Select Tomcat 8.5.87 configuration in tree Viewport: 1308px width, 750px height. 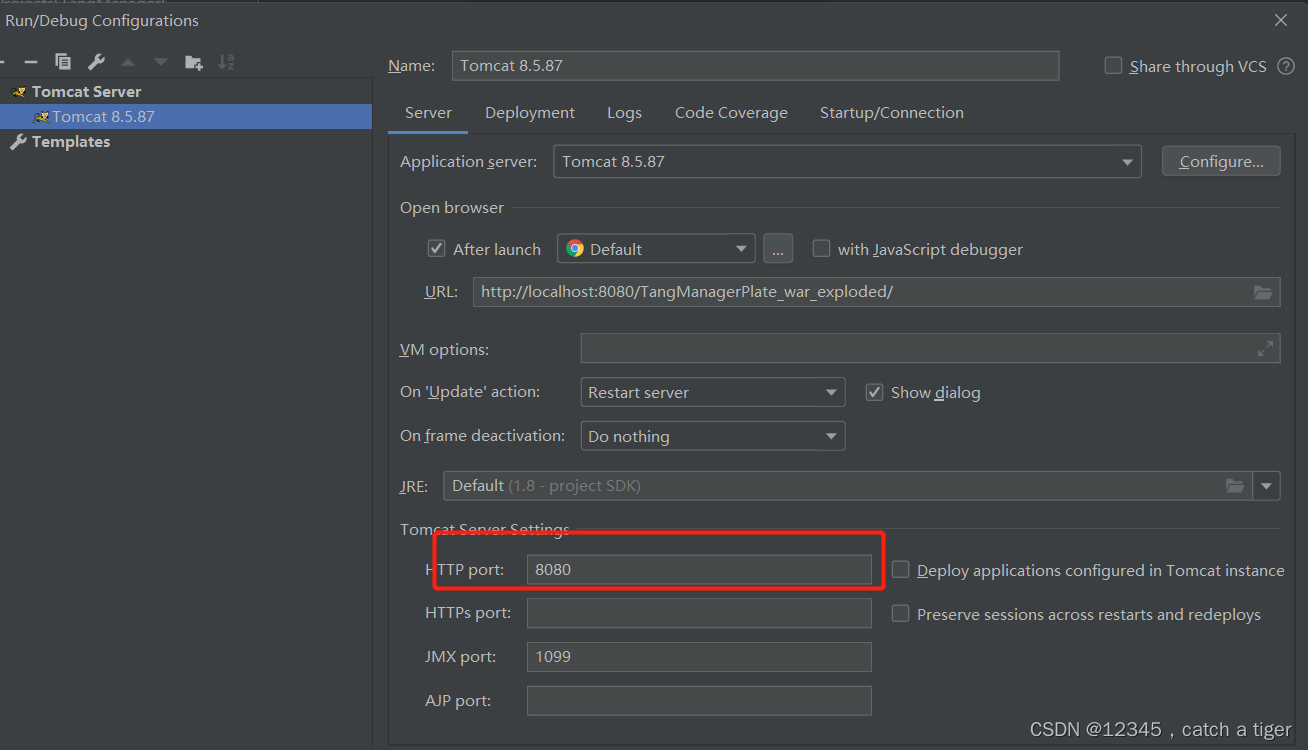coord(186,116)
